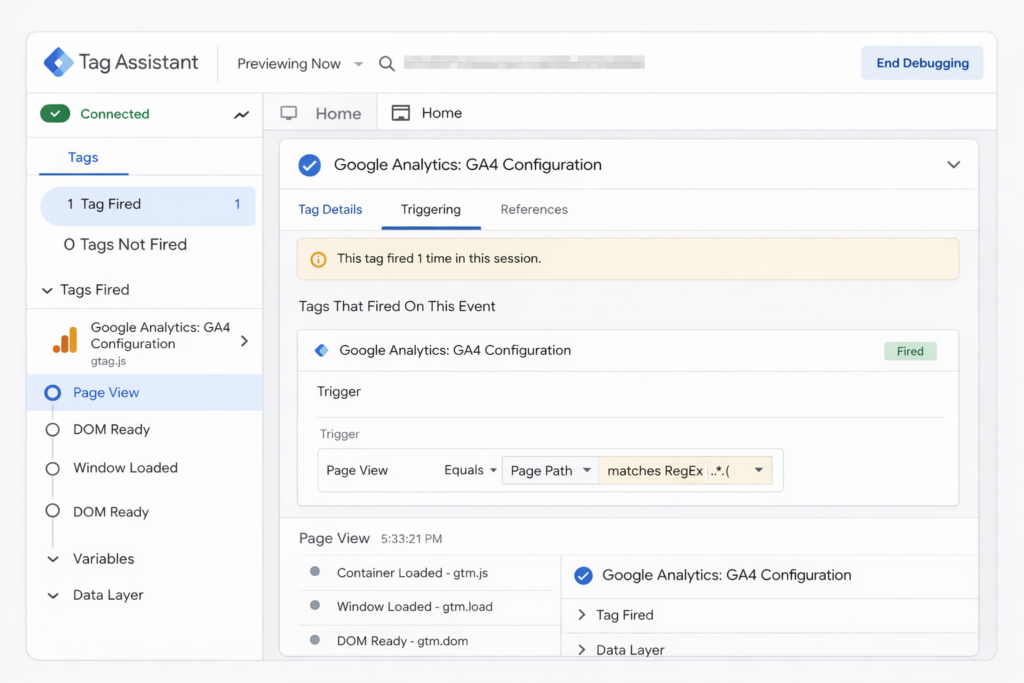
Task: Select the second DOM Ready event circle
Action: (x=53, y=511)
